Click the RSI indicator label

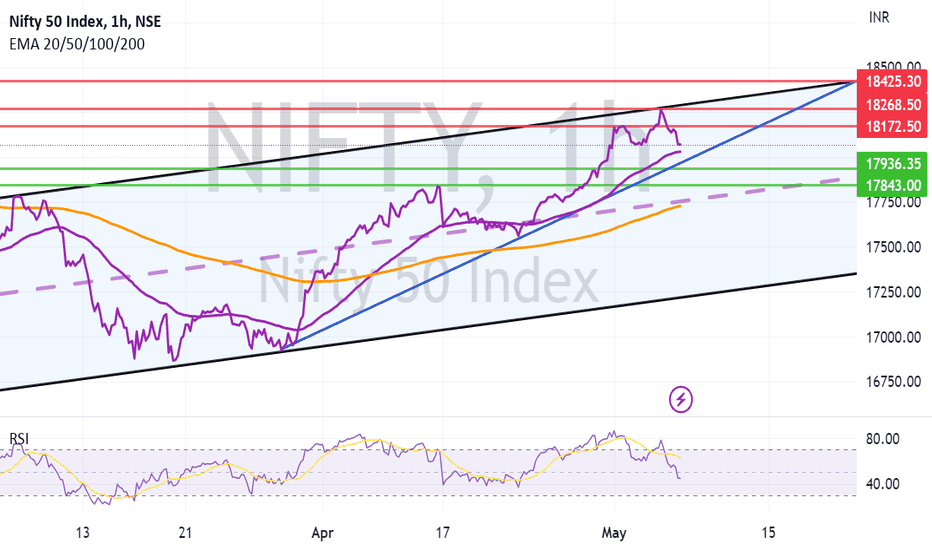click(19, 439)
